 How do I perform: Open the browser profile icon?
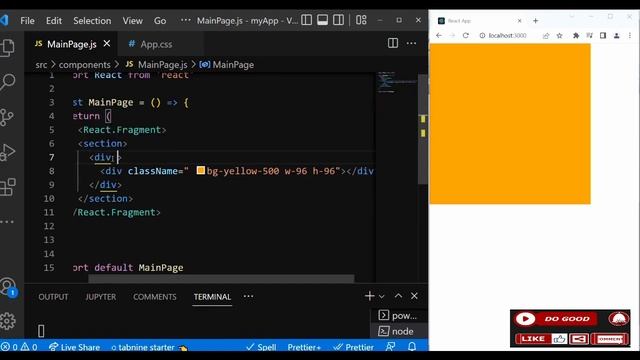617,36
